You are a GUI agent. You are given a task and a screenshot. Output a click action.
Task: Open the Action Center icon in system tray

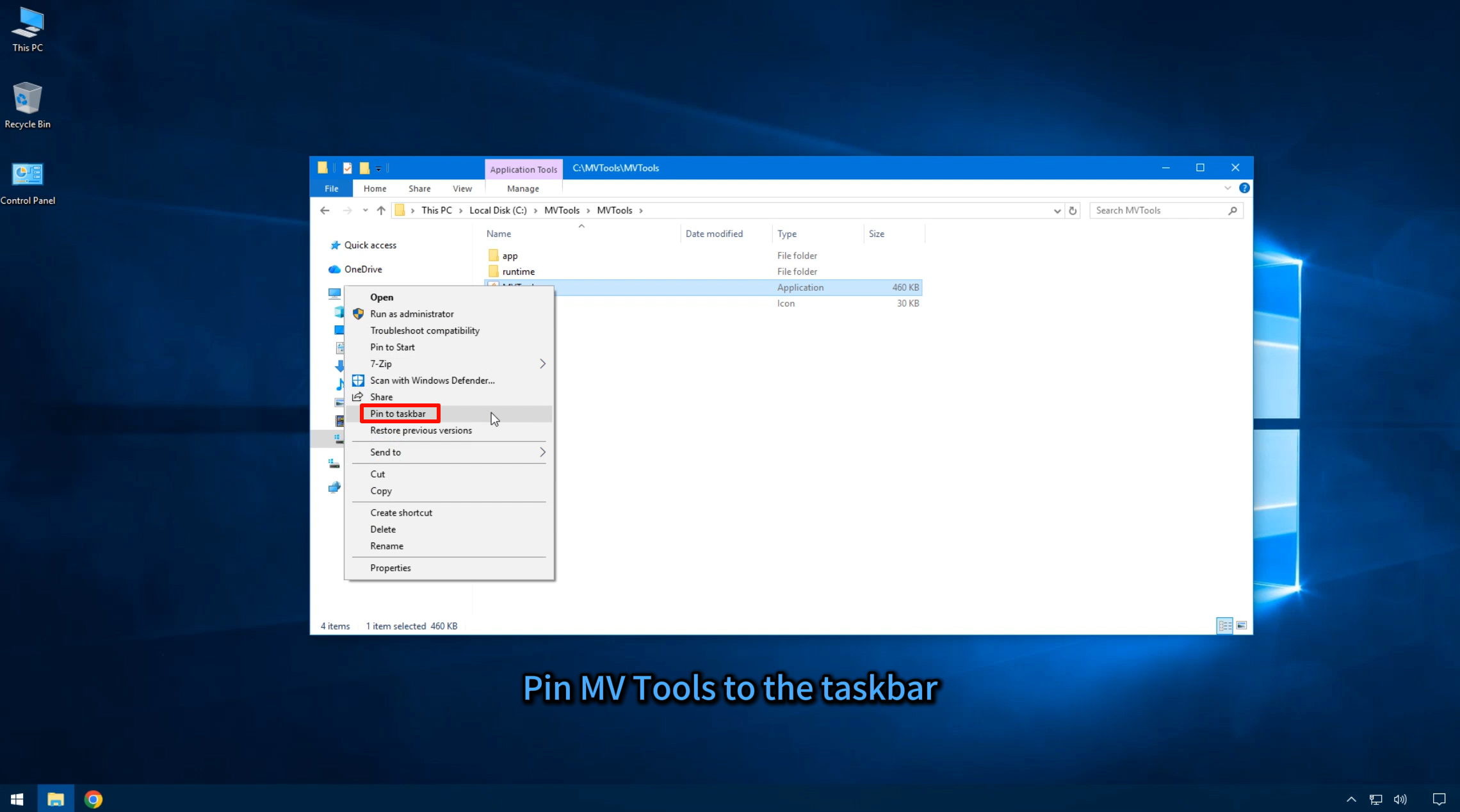pos(1439,799)
